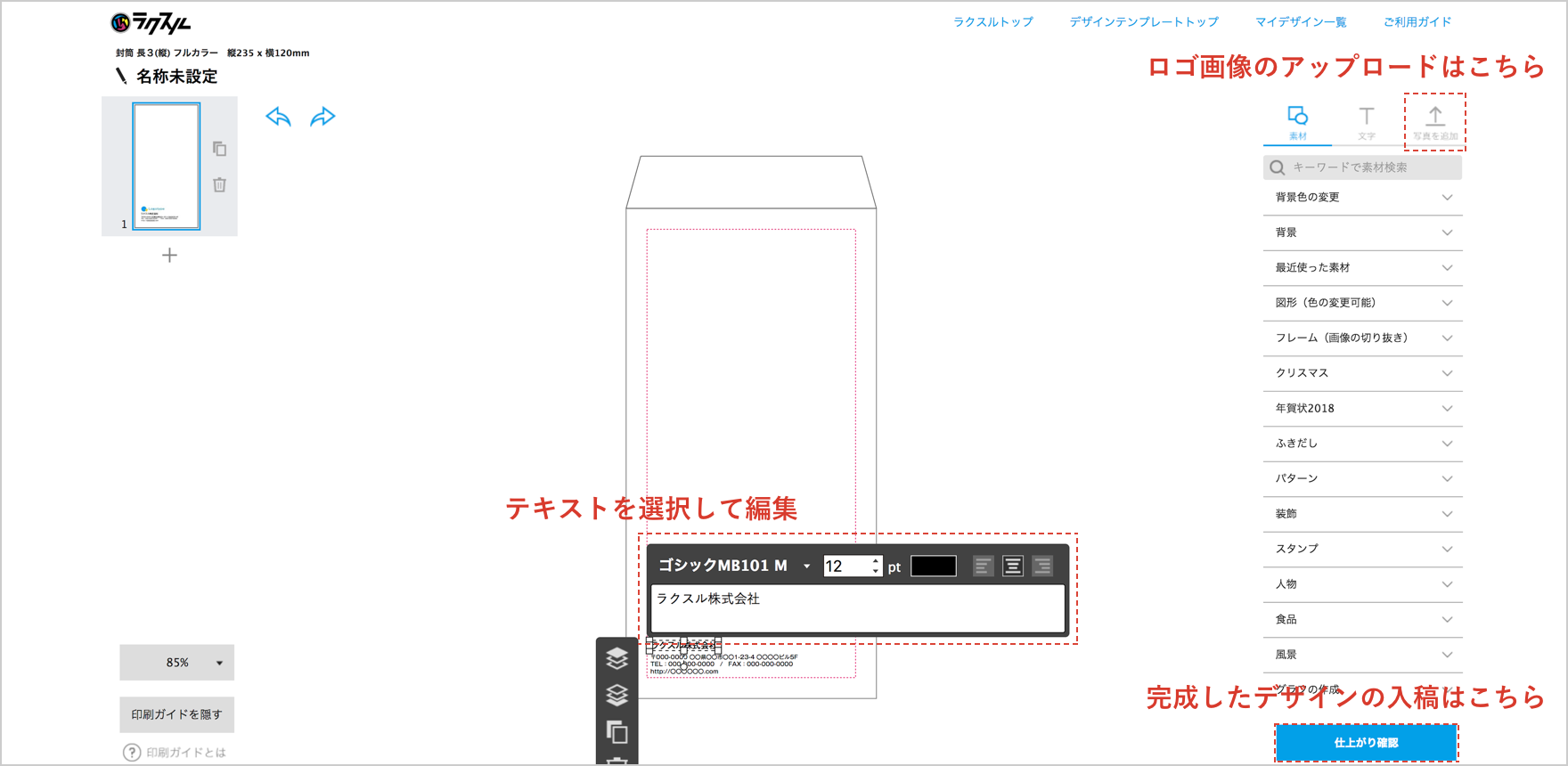Screen dimensions: 1568x766
Task: Open マイデザイン一覧 link
Action: 1301,22
